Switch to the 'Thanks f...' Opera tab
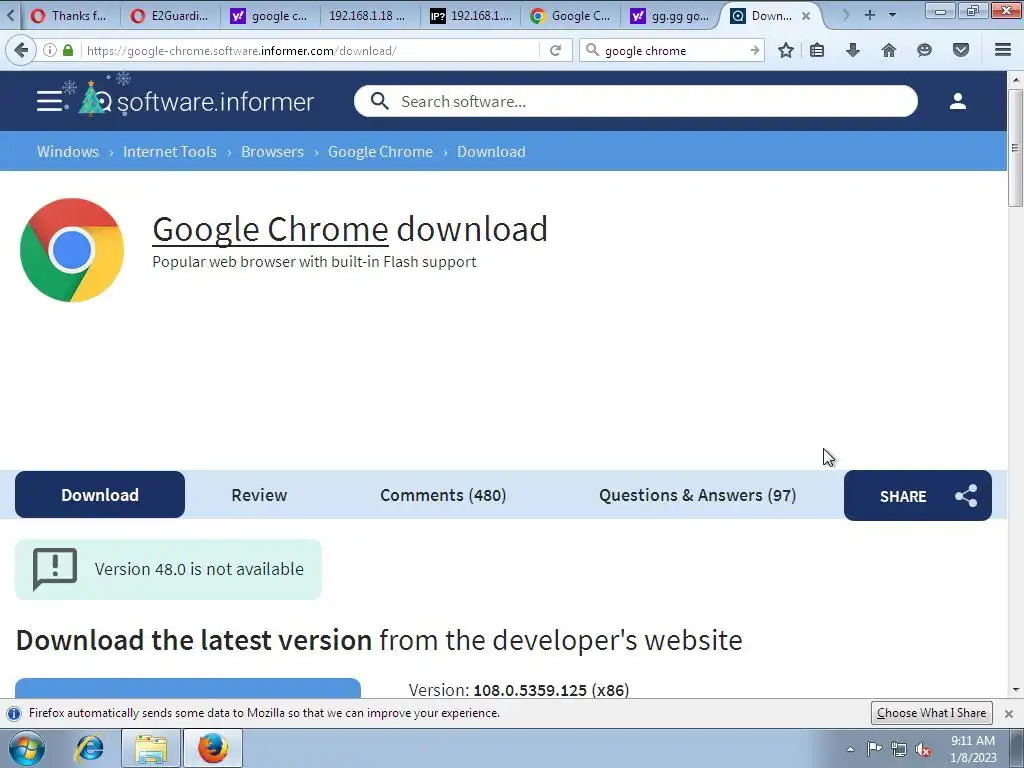The image size is (1024, 768). [69, 16]
